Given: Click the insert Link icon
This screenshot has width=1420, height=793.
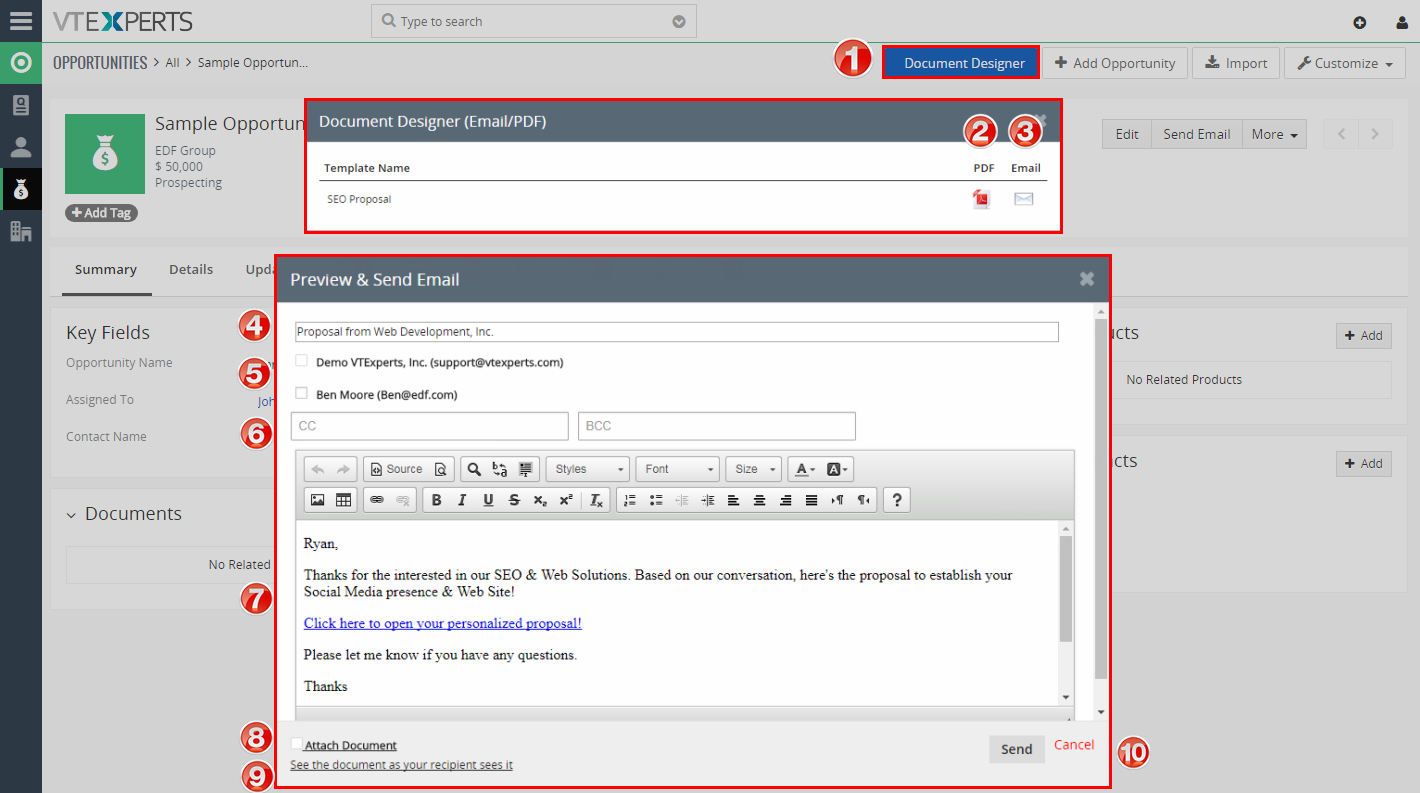Looking at the screenshot, I should (377, 500).
